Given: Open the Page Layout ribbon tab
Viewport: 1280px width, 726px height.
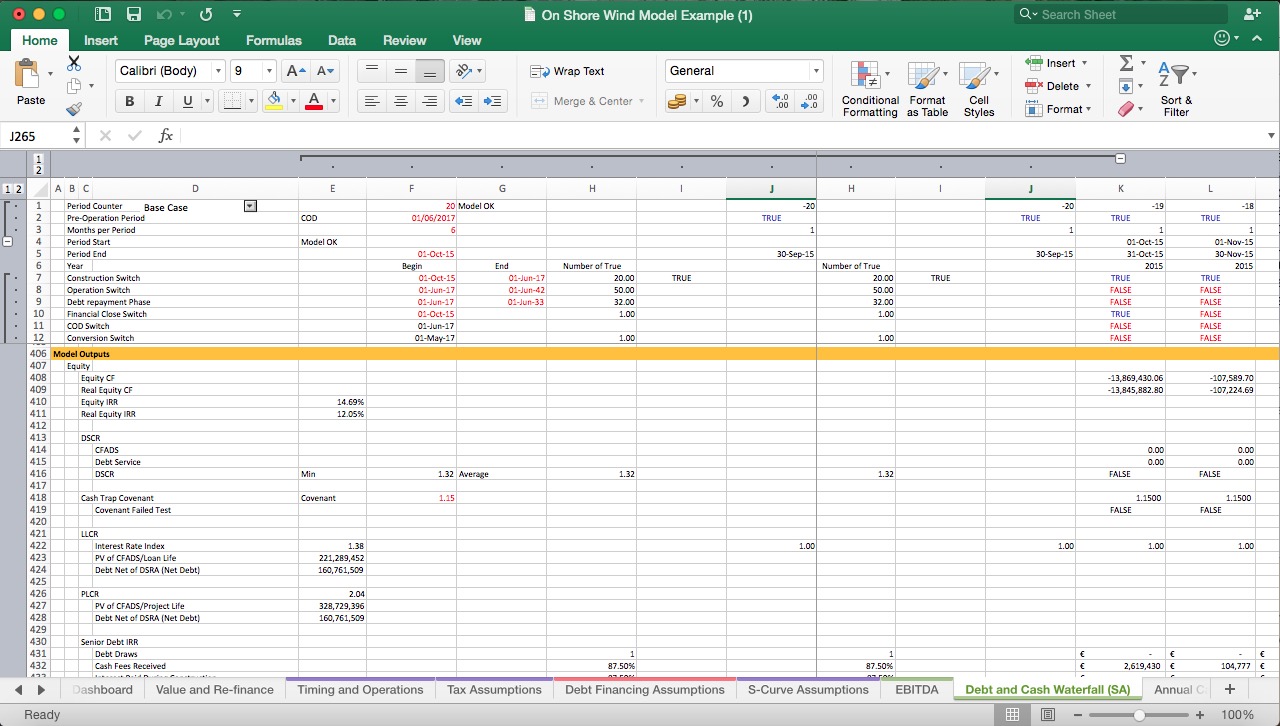Looking at the screenshot, I should (x=182, y=40).
